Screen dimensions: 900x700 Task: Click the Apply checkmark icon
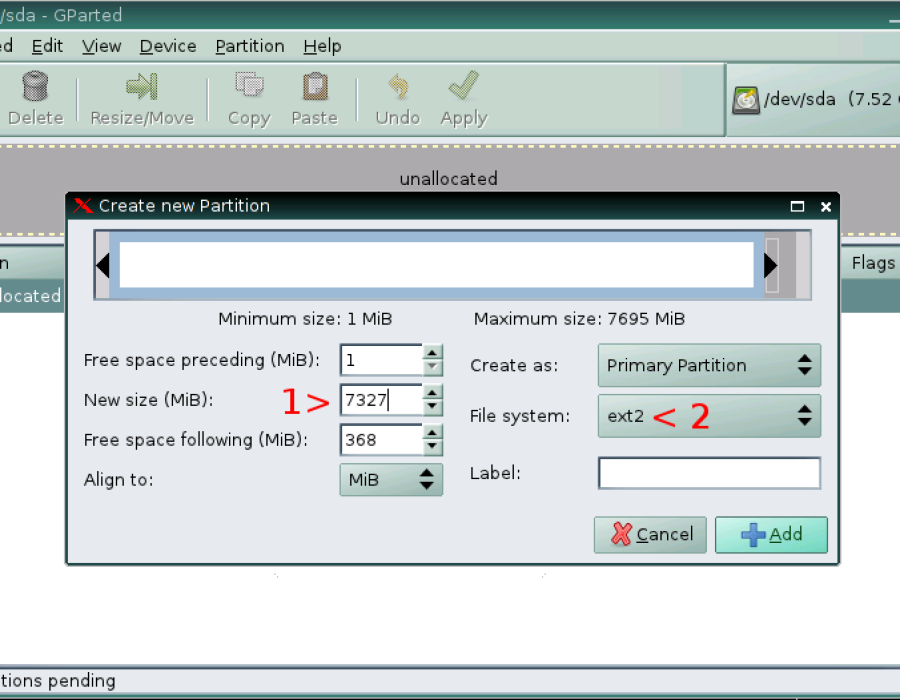tap(464, 85)
